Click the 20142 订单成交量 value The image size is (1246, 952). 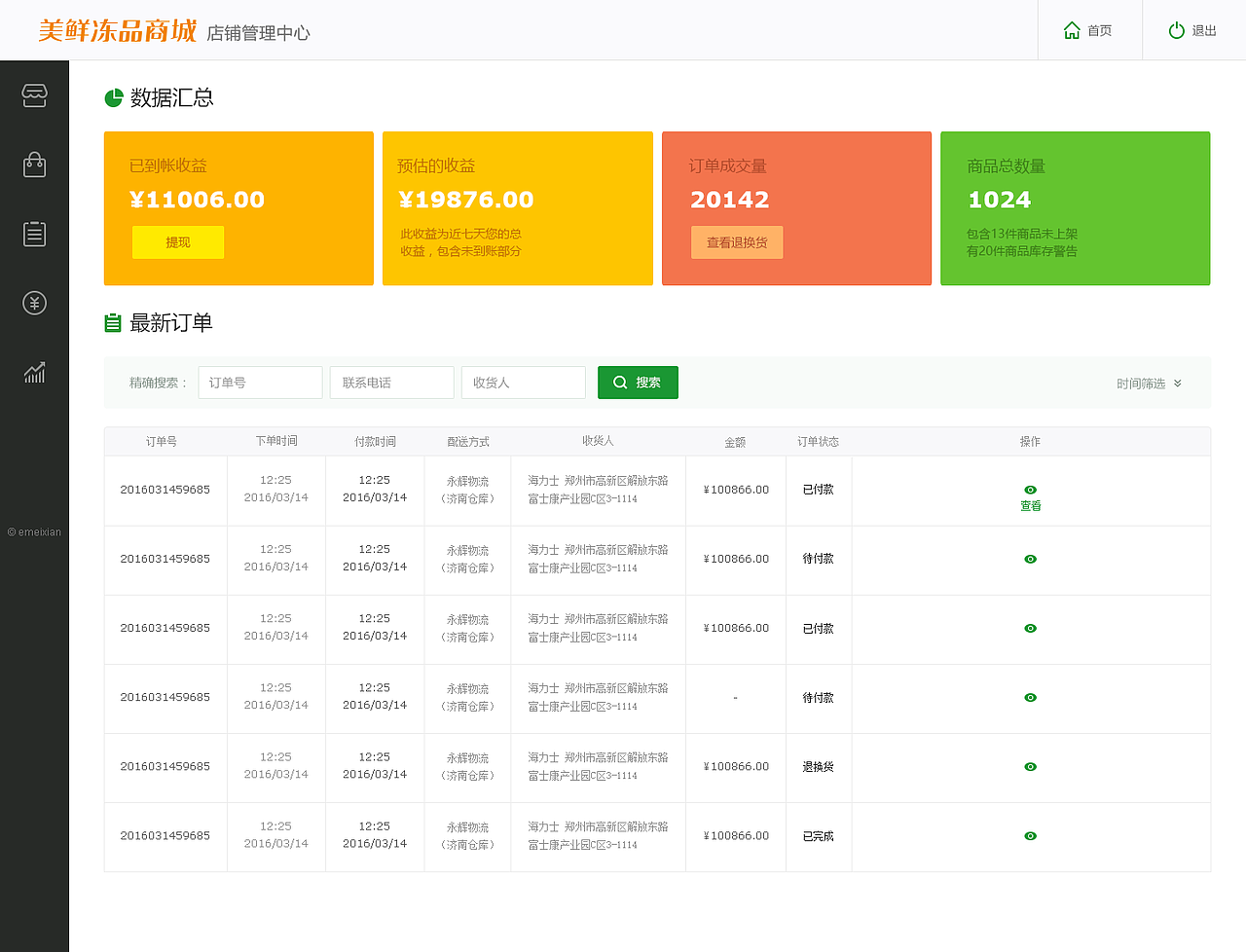[x=730, y=200]
